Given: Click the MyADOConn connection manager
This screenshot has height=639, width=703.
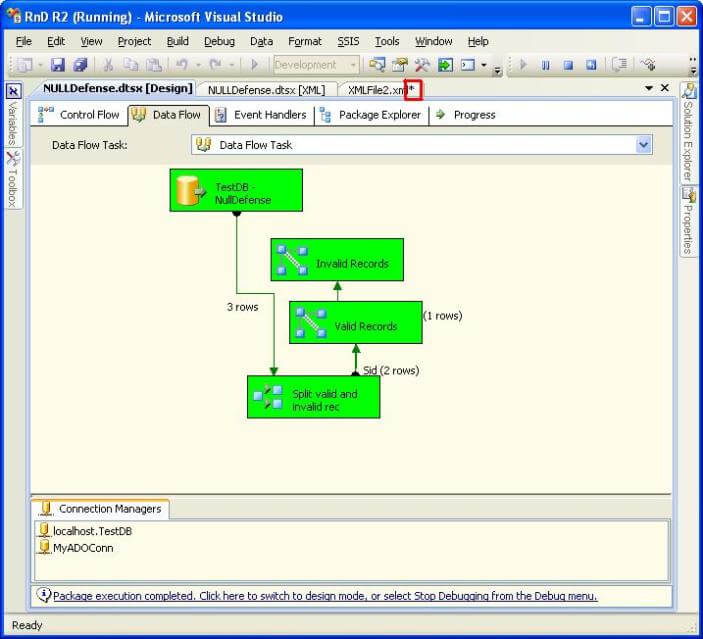Looking at the screenshot, I should [x=76, y=548].
